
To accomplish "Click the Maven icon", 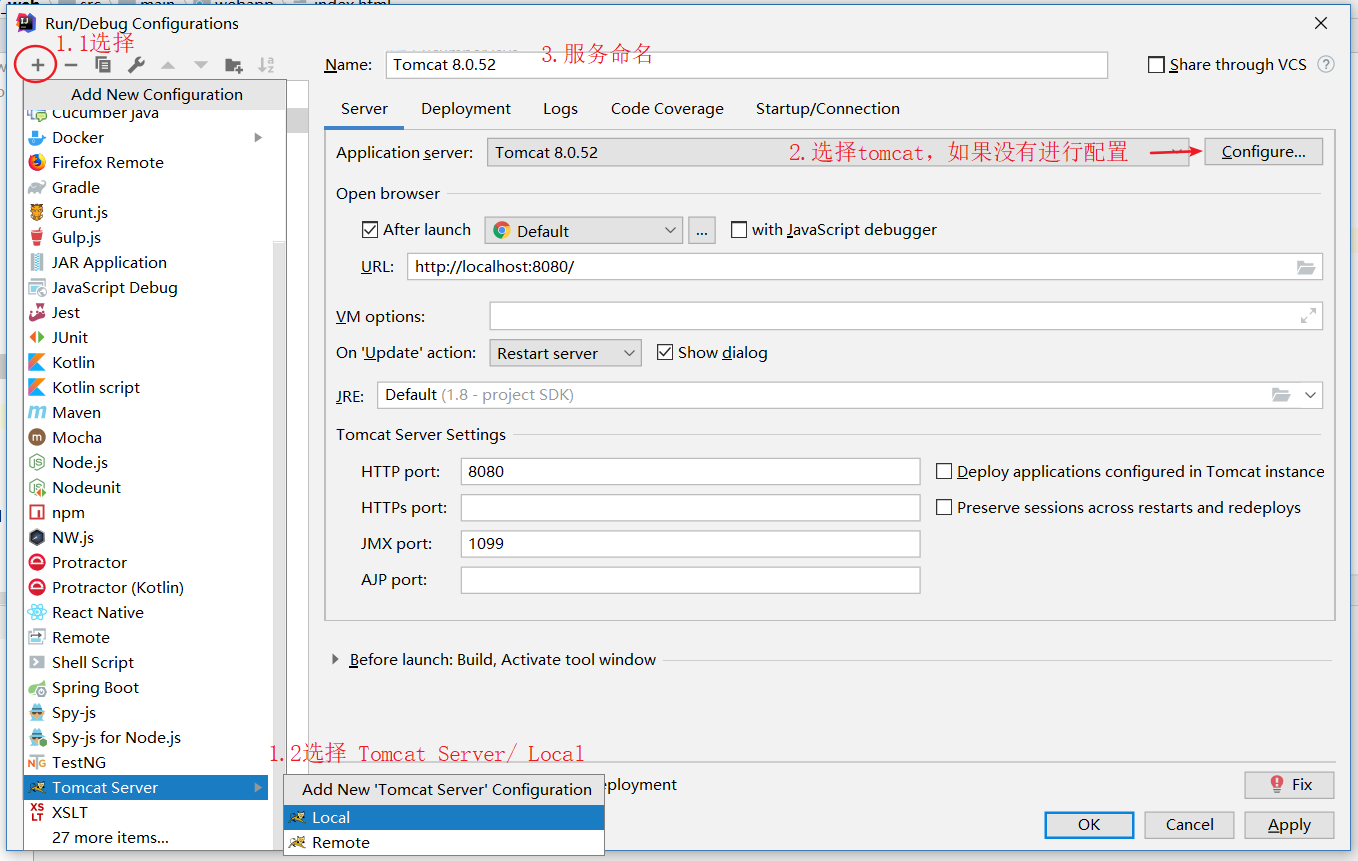I will (x=37, y=412).
